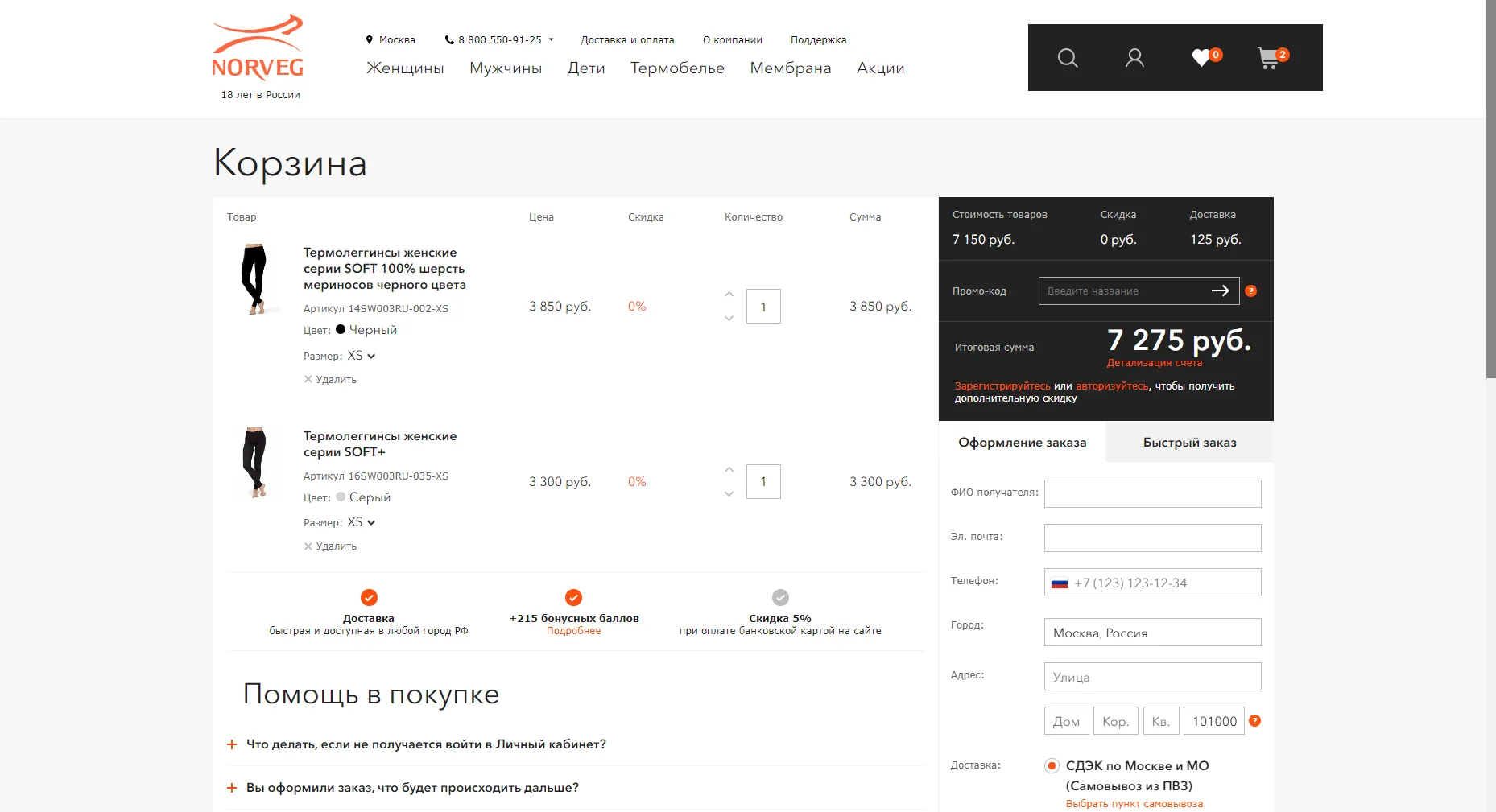Open Термобелье menu item
1496x812 pixels.
(677, 68)
